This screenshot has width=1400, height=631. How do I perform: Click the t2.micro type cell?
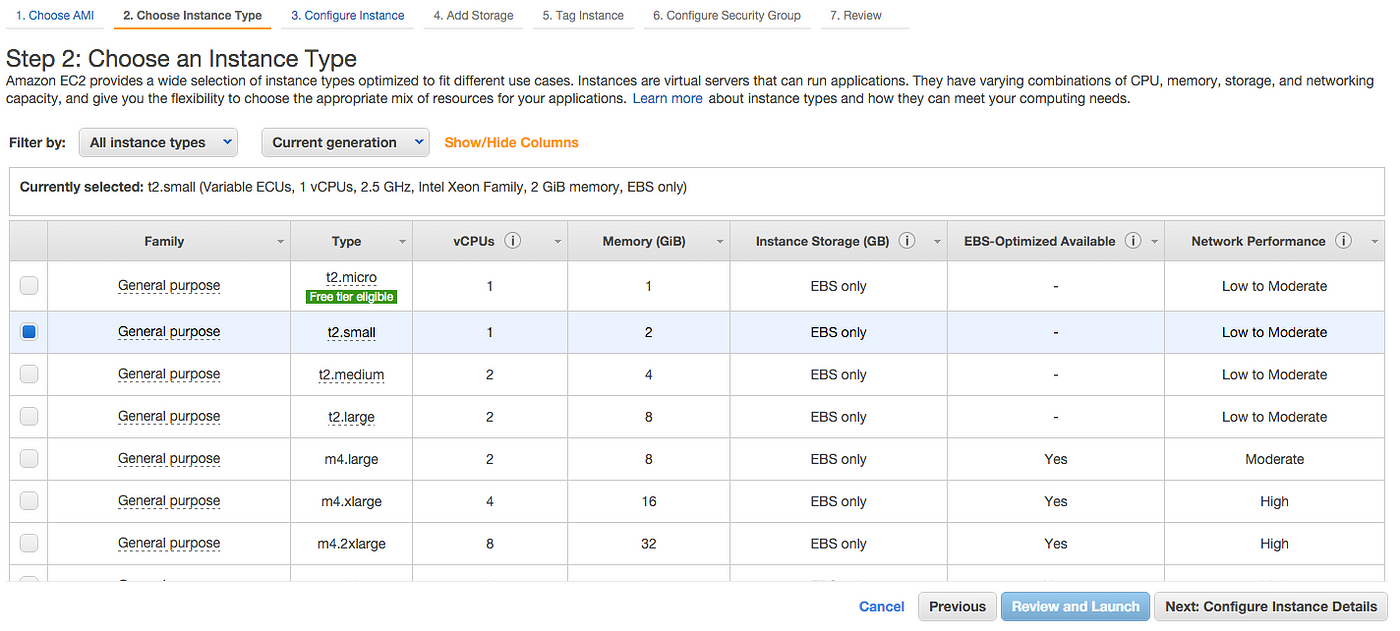[351, 277]
